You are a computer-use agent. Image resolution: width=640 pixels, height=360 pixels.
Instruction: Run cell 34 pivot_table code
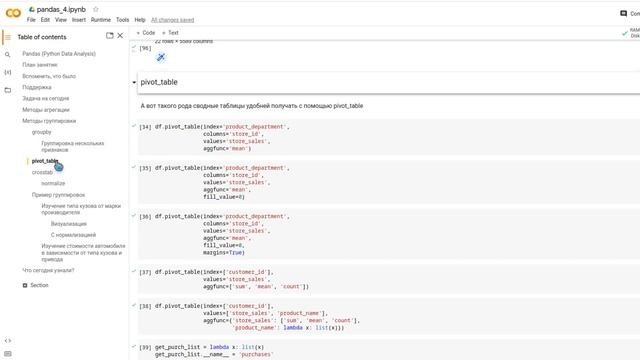click(145, 127)
